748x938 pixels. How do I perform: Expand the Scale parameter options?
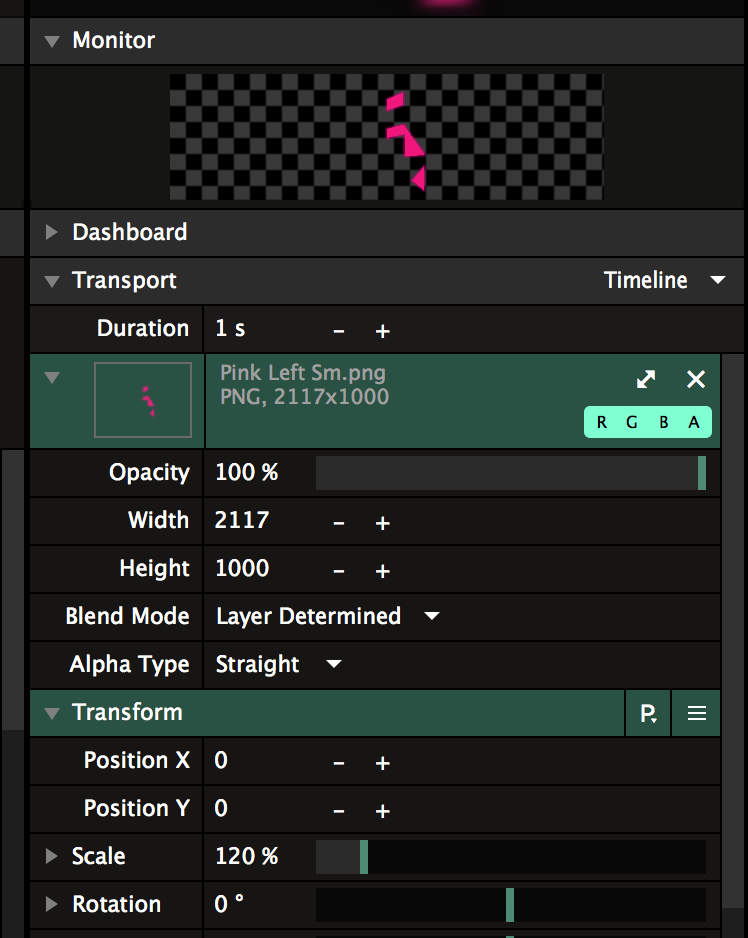(x=51, y=857)
